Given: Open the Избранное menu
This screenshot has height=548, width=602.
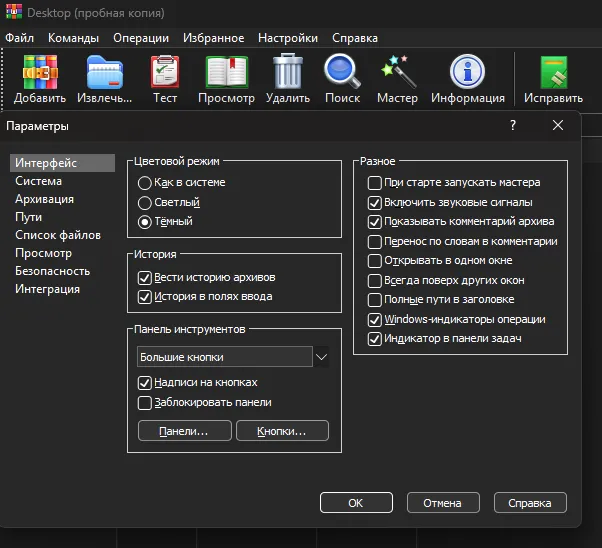Looking at the screenshot, I should coord(213,38).
